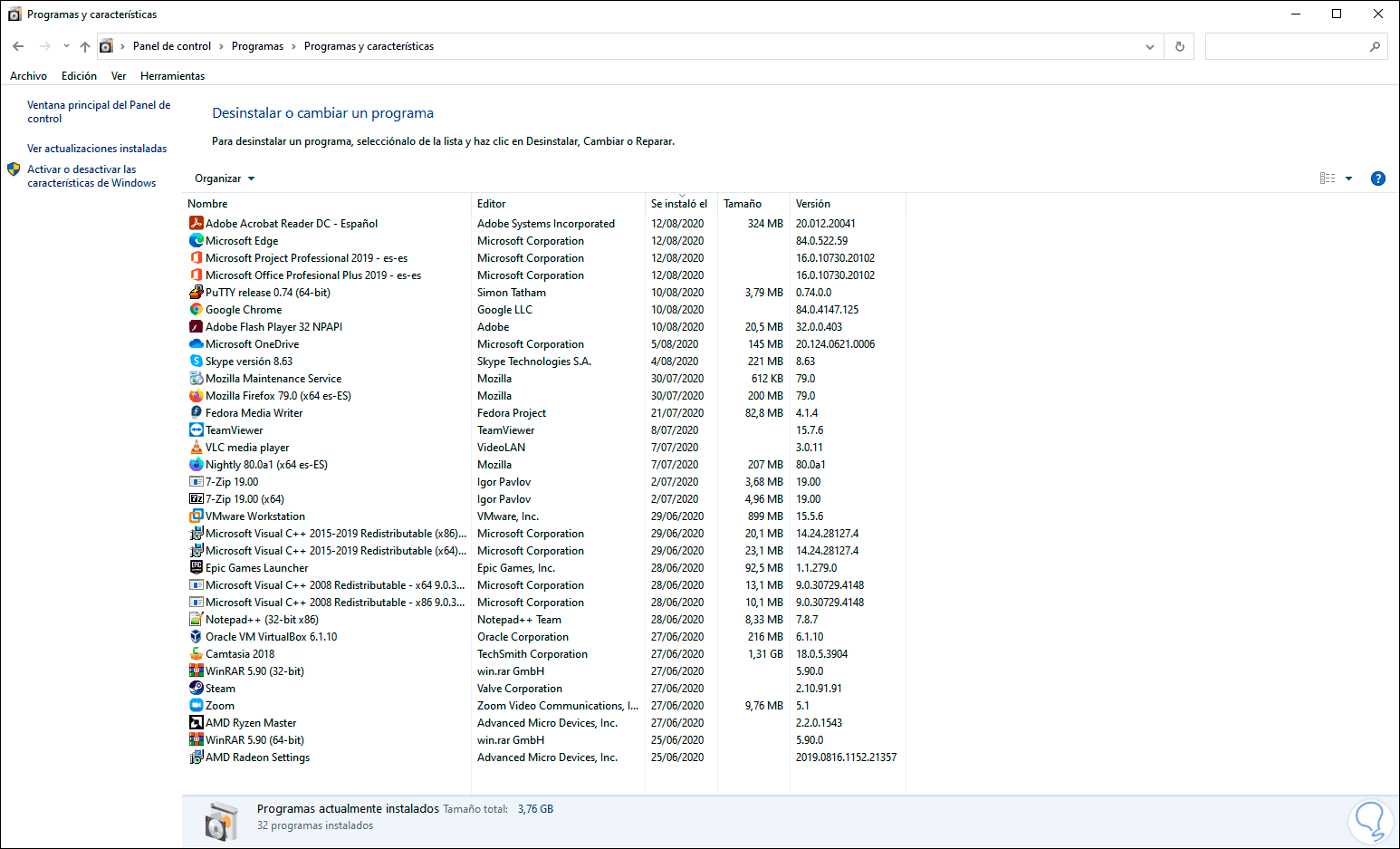This screenshot has height=849, width=1400.
Task: Navigate to Panel de control breadcrumb
Action: pyautogui.click(x=172, y=46)
